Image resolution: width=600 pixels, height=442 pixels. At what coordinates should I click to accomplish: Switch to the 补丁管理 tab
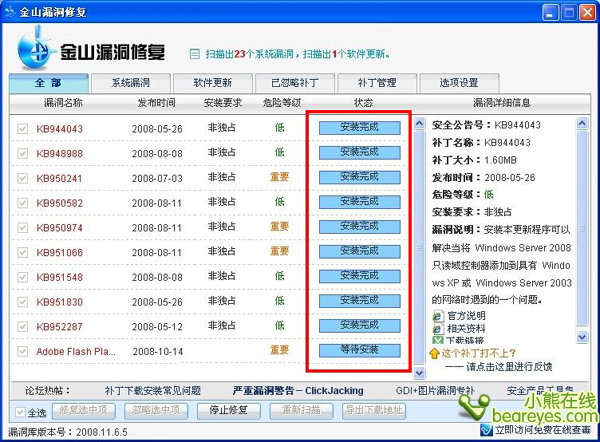tap(377, 83)
